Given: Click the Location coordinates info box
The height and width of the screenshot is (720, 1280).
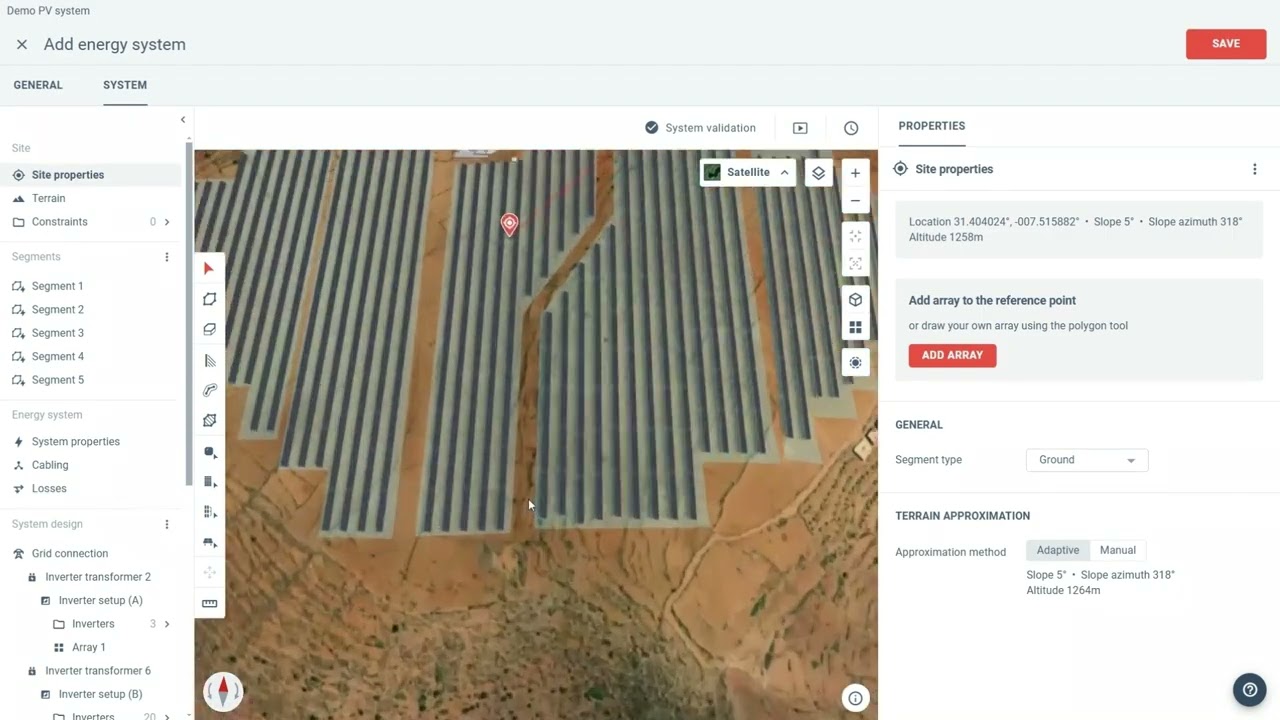Looking at the screenshot, I should (x=1079, y=229).
